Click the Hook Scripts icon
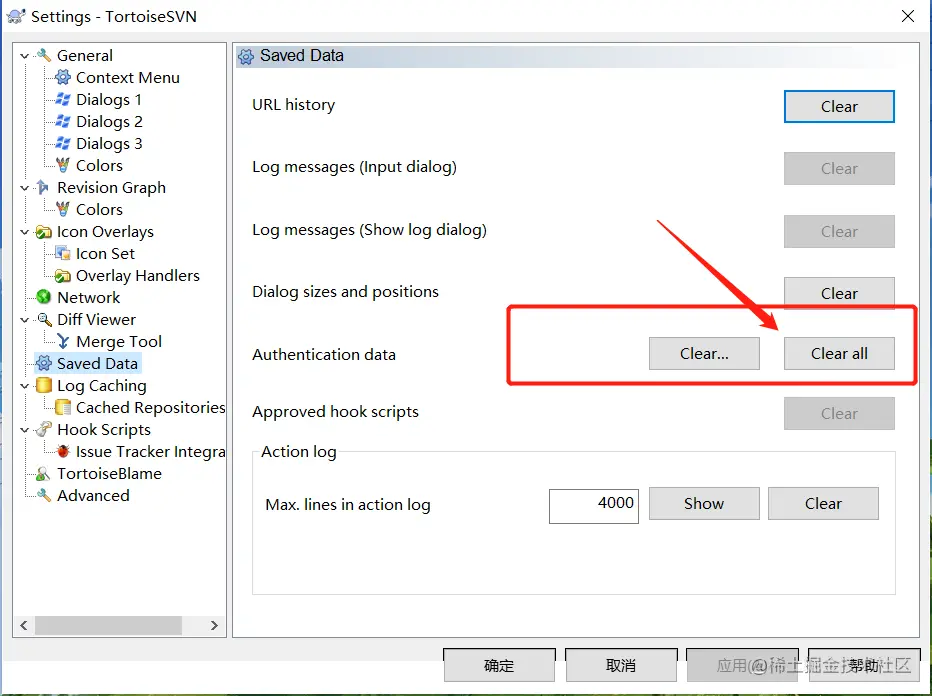Screen dimensions: 932x696 click(43, 429)
